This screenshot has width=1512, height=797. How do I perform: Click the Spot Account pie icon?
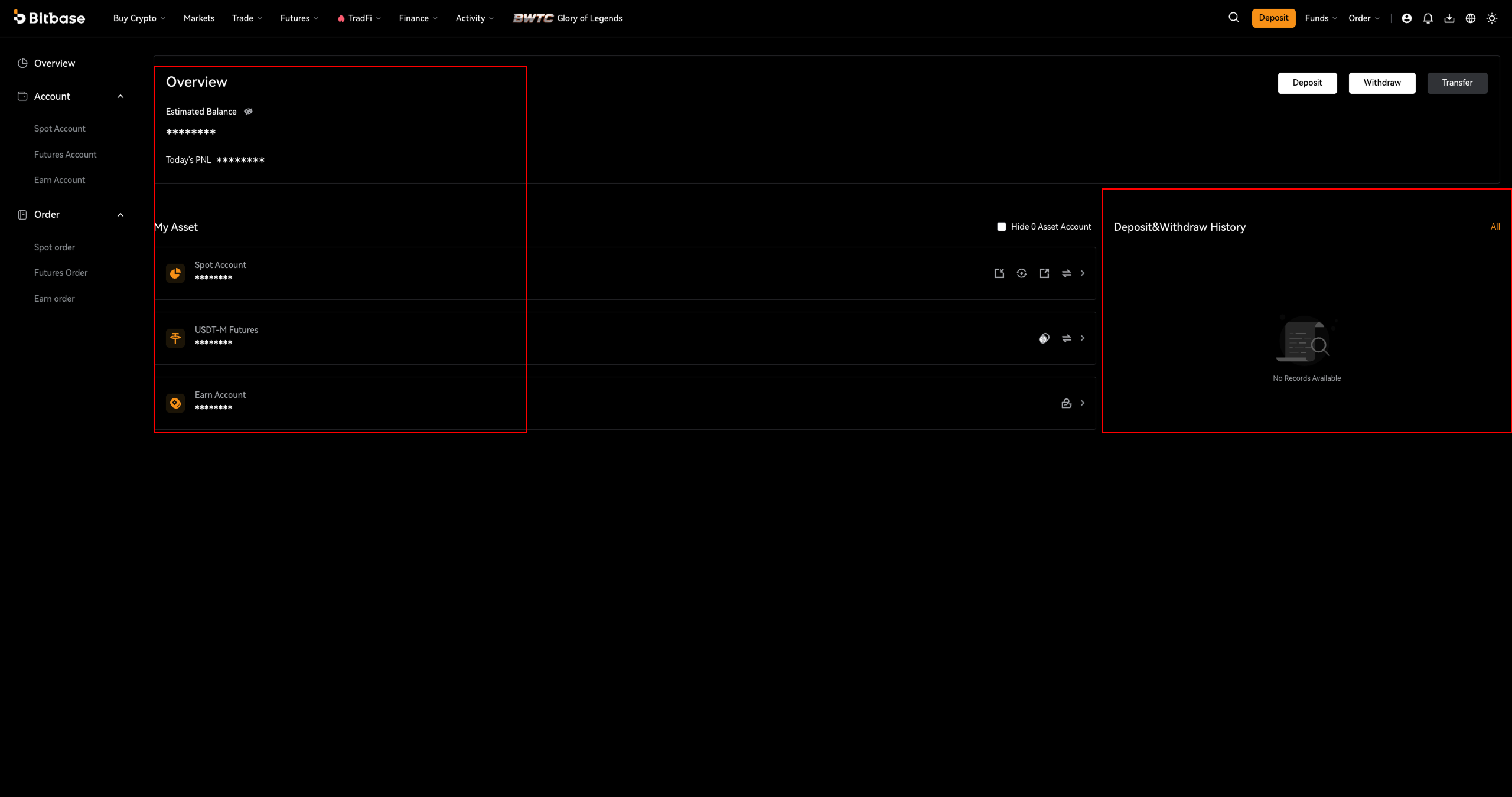pyautogui.click(x=175, y=273)
